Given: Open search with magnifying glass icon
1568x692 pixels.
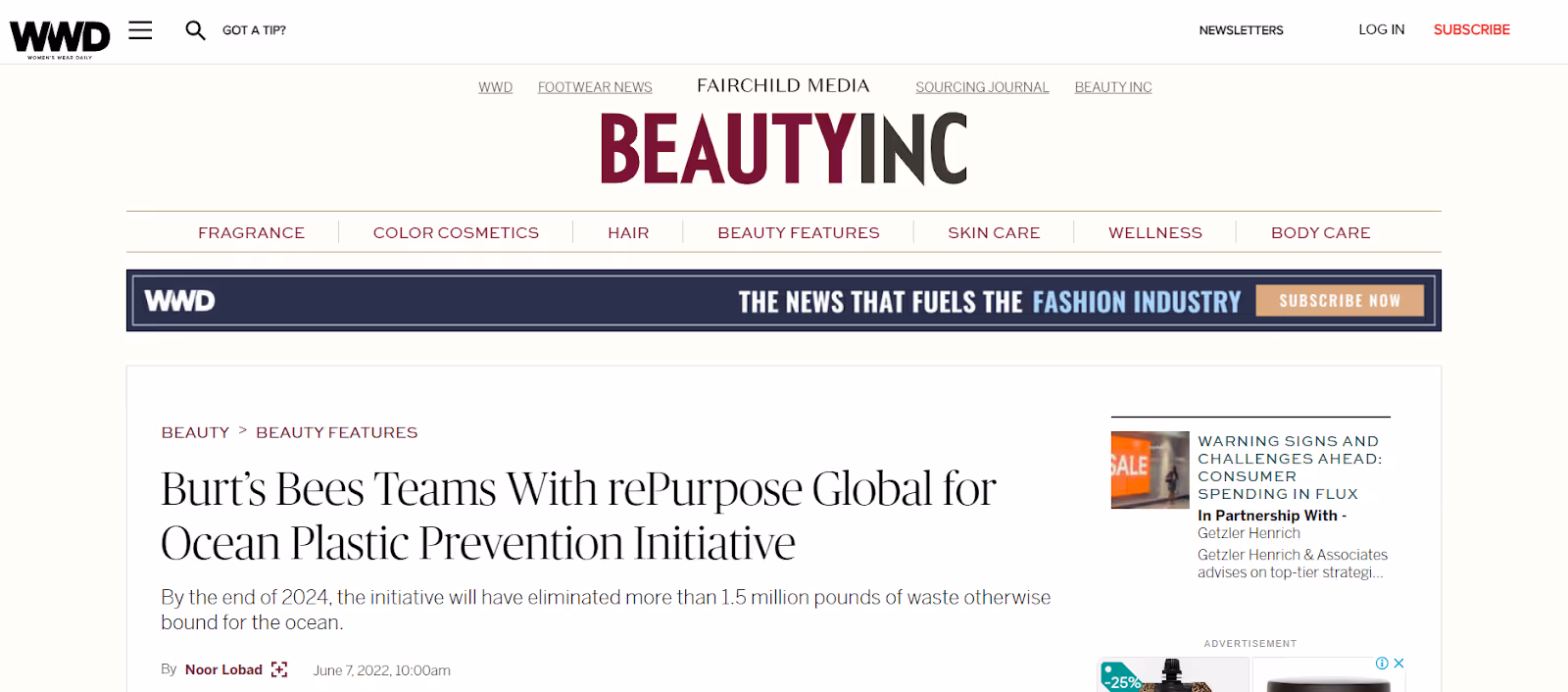Looking at the screenshot, I should click(195, 30).
